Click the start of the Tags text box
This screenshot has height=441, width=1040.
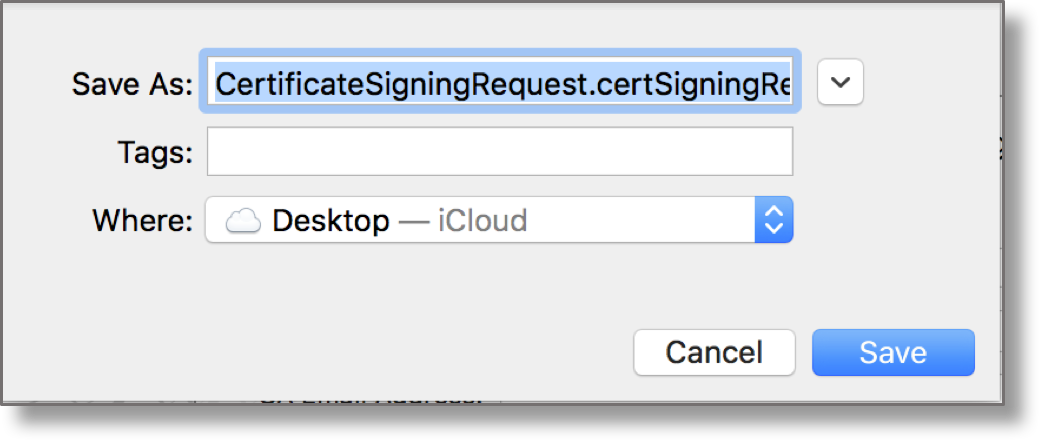[216, 152]
